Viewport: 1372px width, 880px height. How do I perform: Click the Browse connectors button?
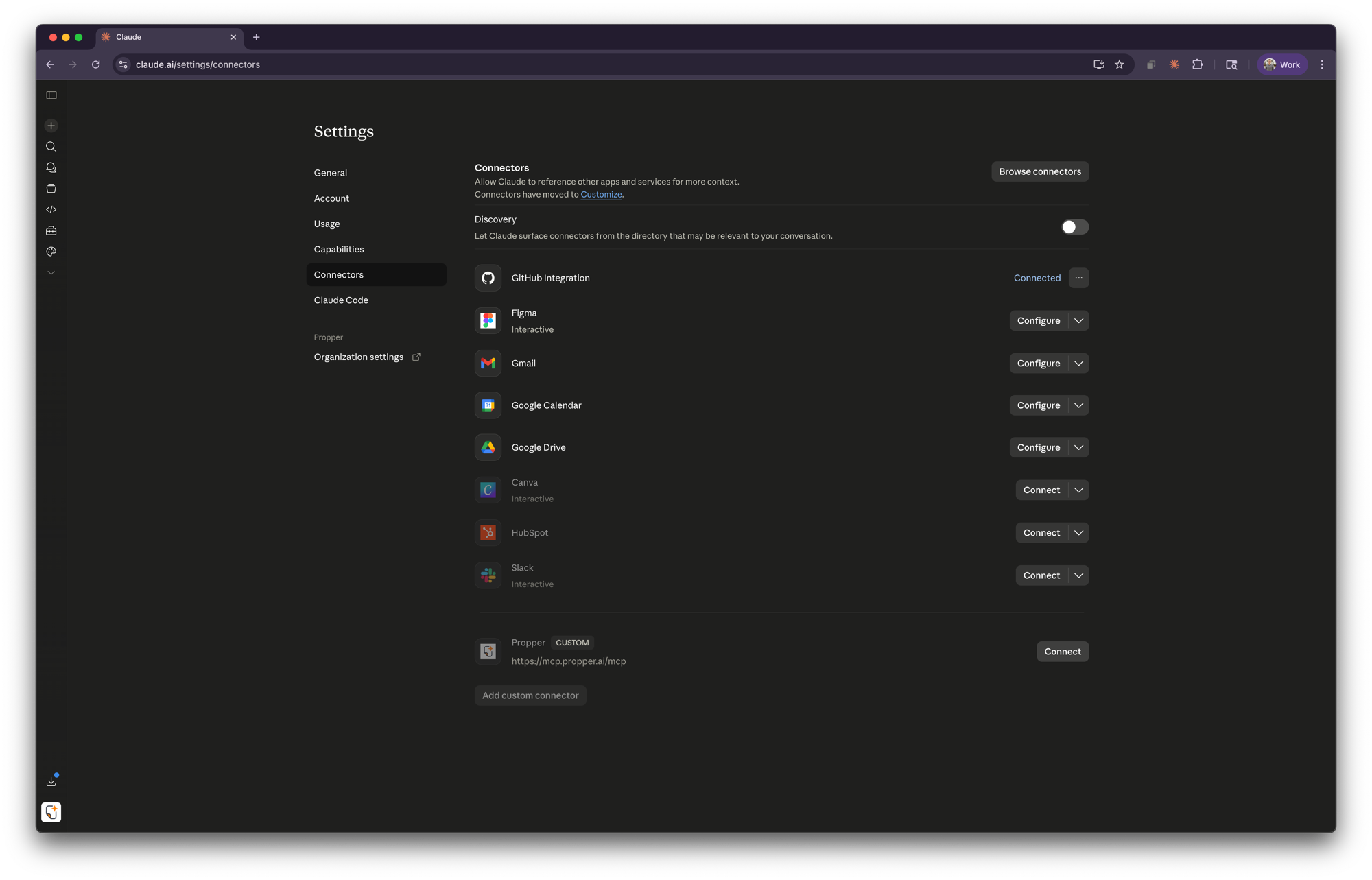pyautogui.click(x=1039, y=171)
